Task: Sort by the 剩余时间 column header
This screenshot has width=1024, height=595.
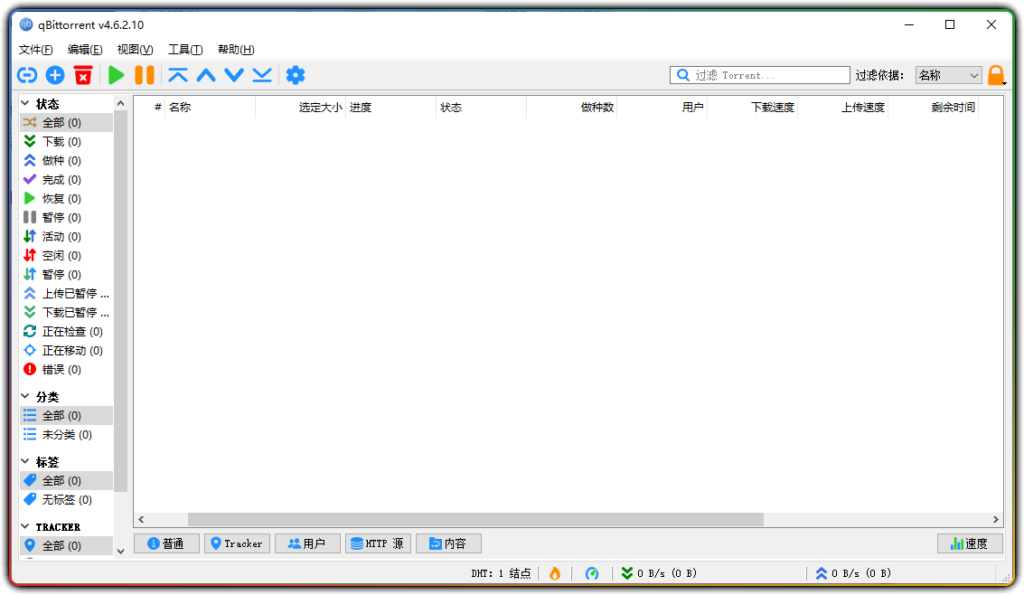Action: [933, 107]
